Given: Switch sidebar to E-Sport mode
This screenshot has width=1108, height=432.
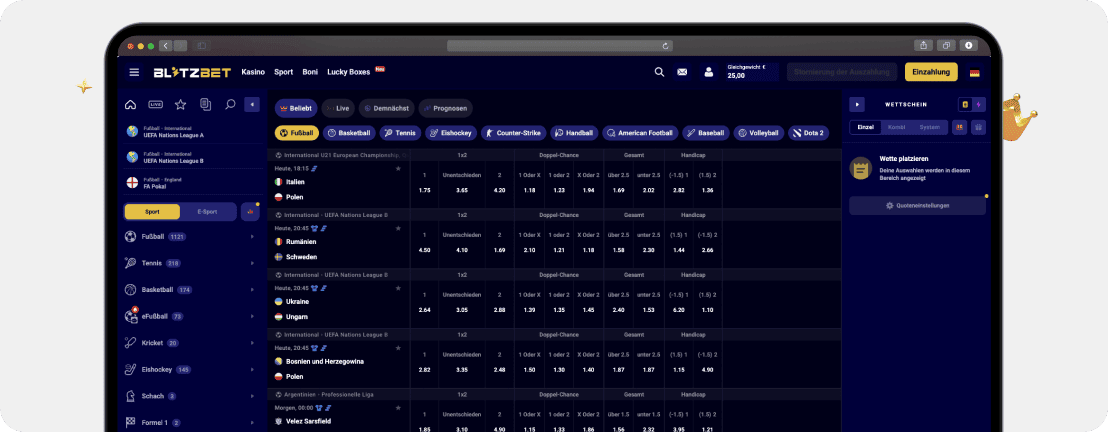Looking at the screenshot, I should pos(207,211).
